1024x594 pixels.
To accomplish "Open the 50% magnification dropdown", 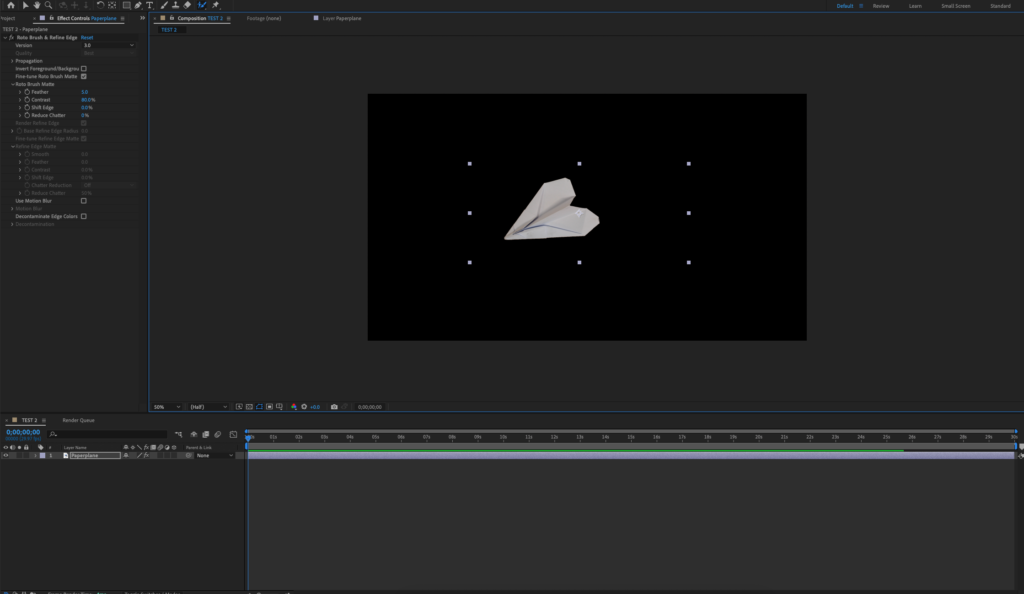I will pos(166,407).
